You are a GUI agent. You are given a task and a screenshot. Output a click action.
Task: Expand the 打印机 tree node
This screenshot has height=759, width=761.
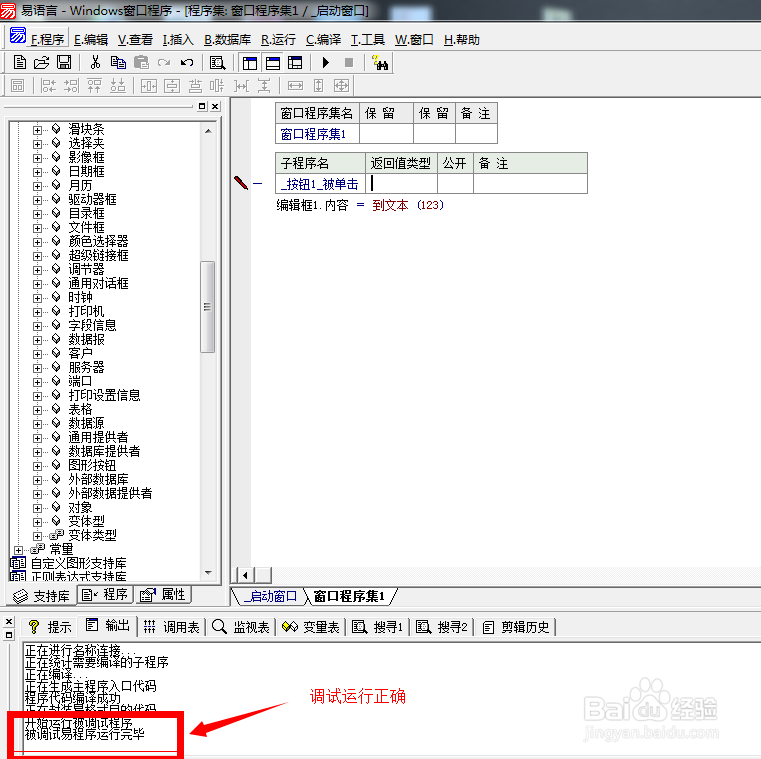37,312
